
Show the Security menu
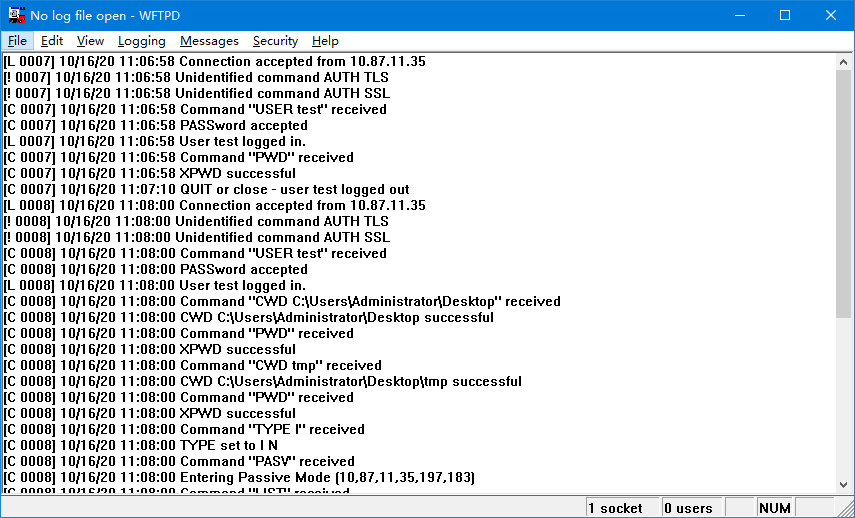275,41
